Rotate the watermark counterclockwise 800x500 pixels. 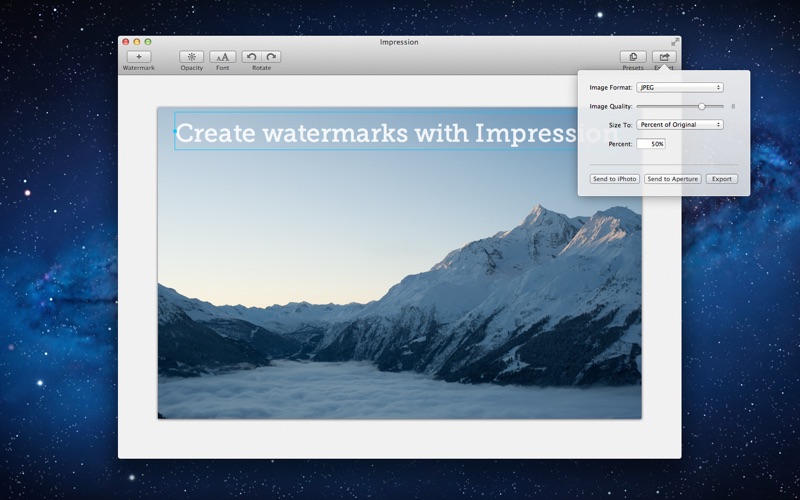tap(252, 57)
